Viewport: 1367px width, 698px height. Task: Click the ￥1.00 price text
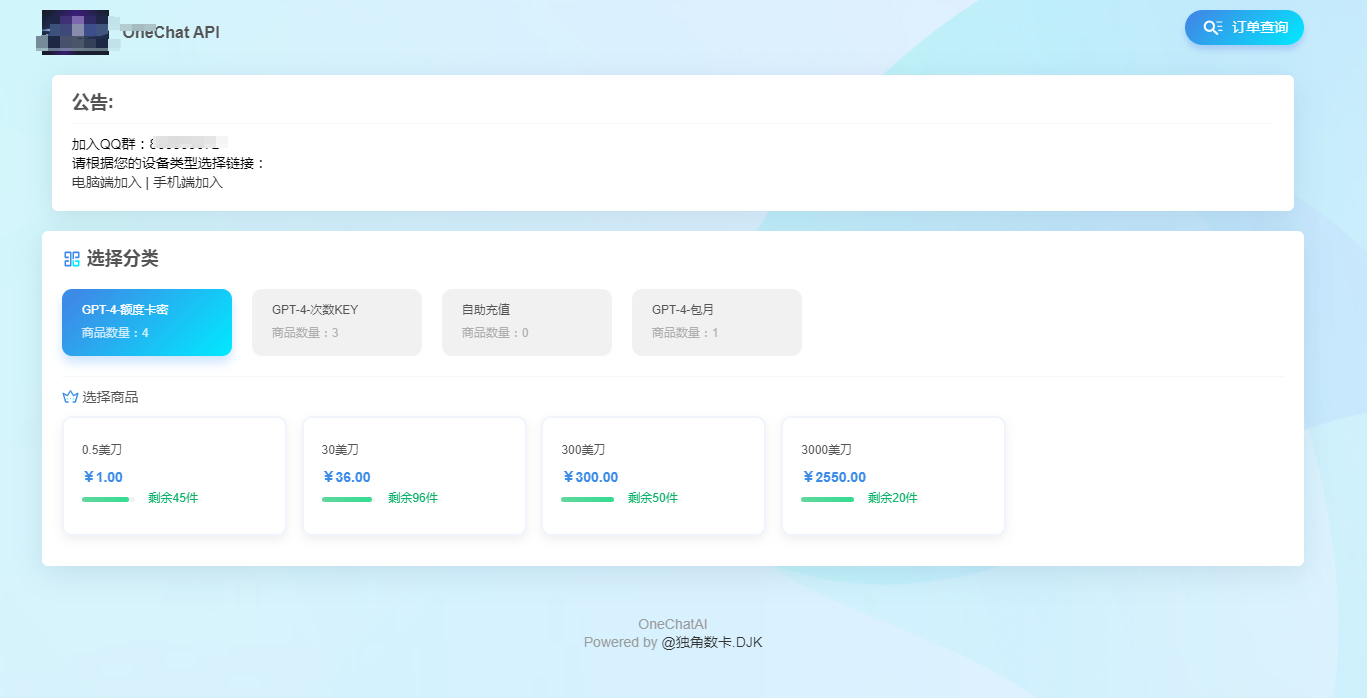(x=103, y=477)
